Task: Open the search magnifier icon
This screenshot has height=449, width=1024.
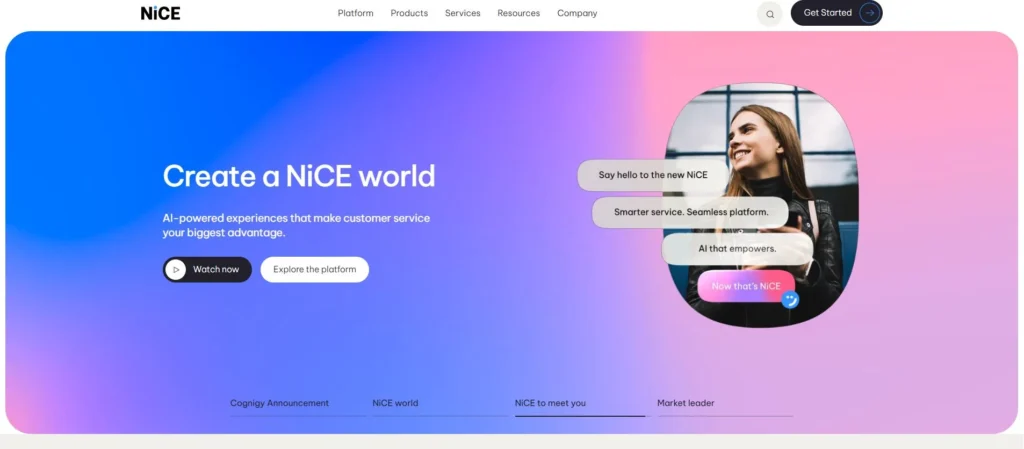Action: [770, 14]
